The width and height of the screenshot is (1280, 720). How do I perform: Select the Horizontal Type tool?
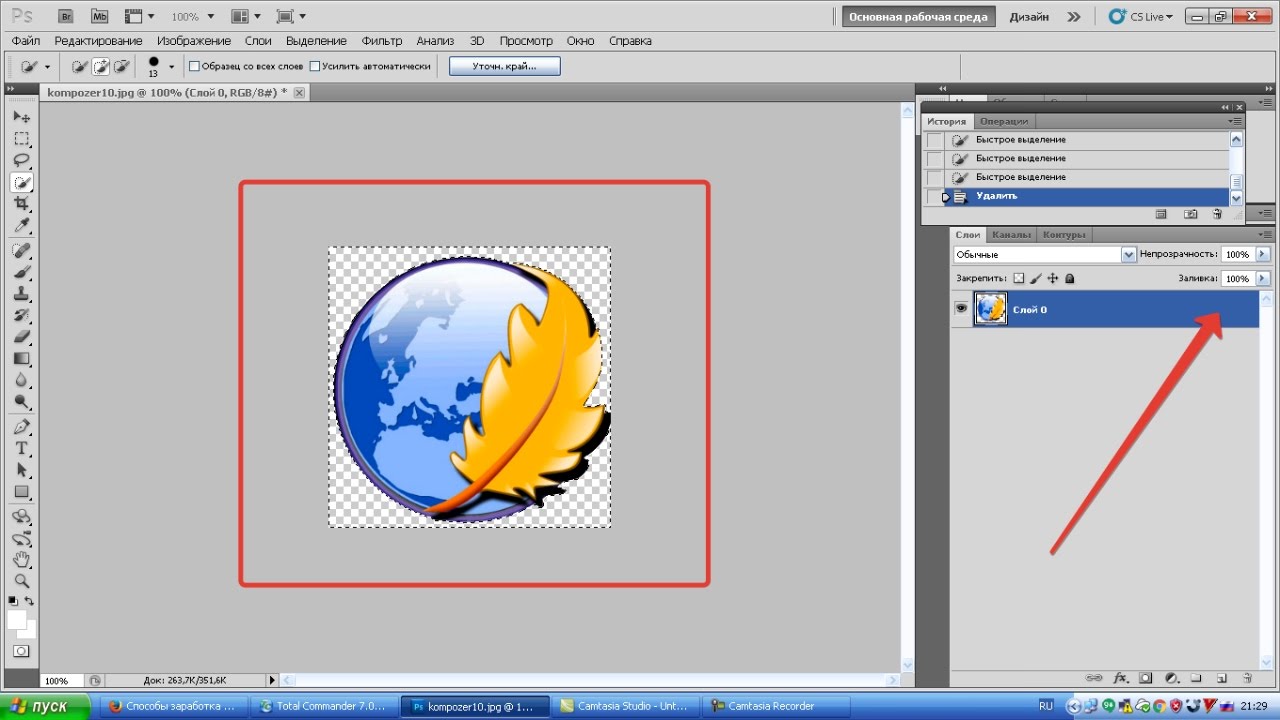coord(21,449)
